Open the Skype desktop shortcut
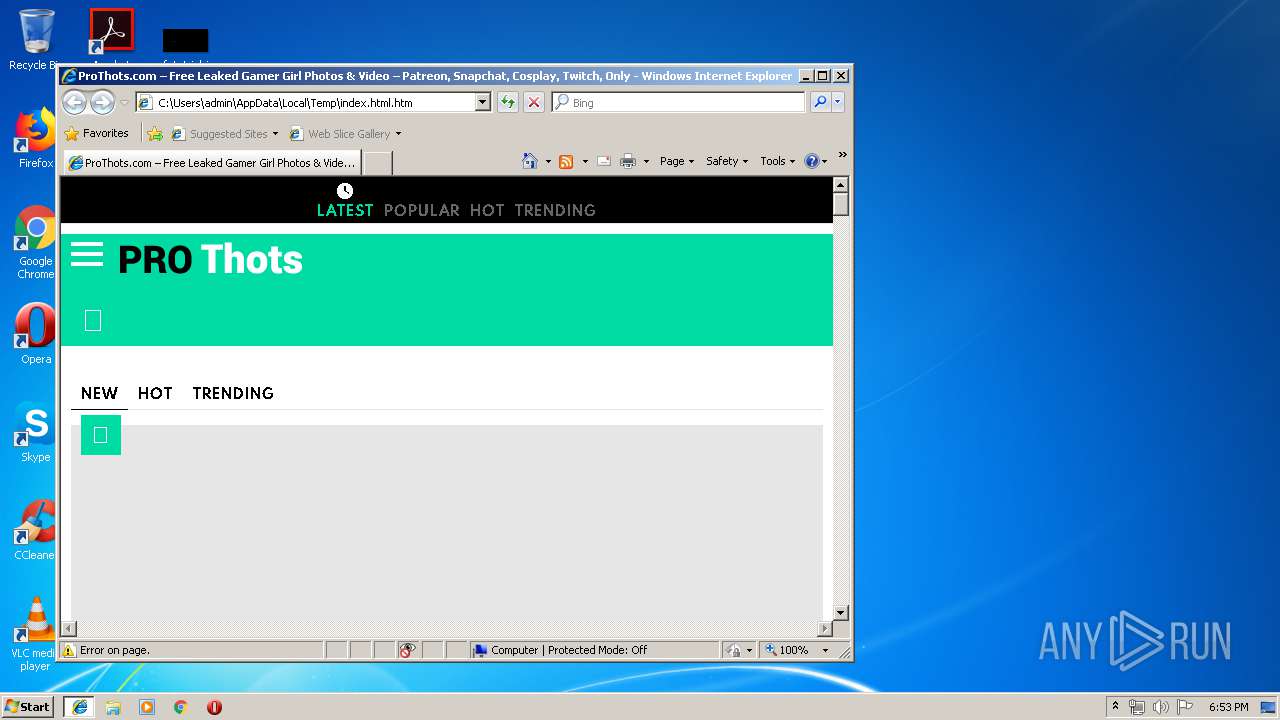This screenshot has height=720, width=1280. 36,432
